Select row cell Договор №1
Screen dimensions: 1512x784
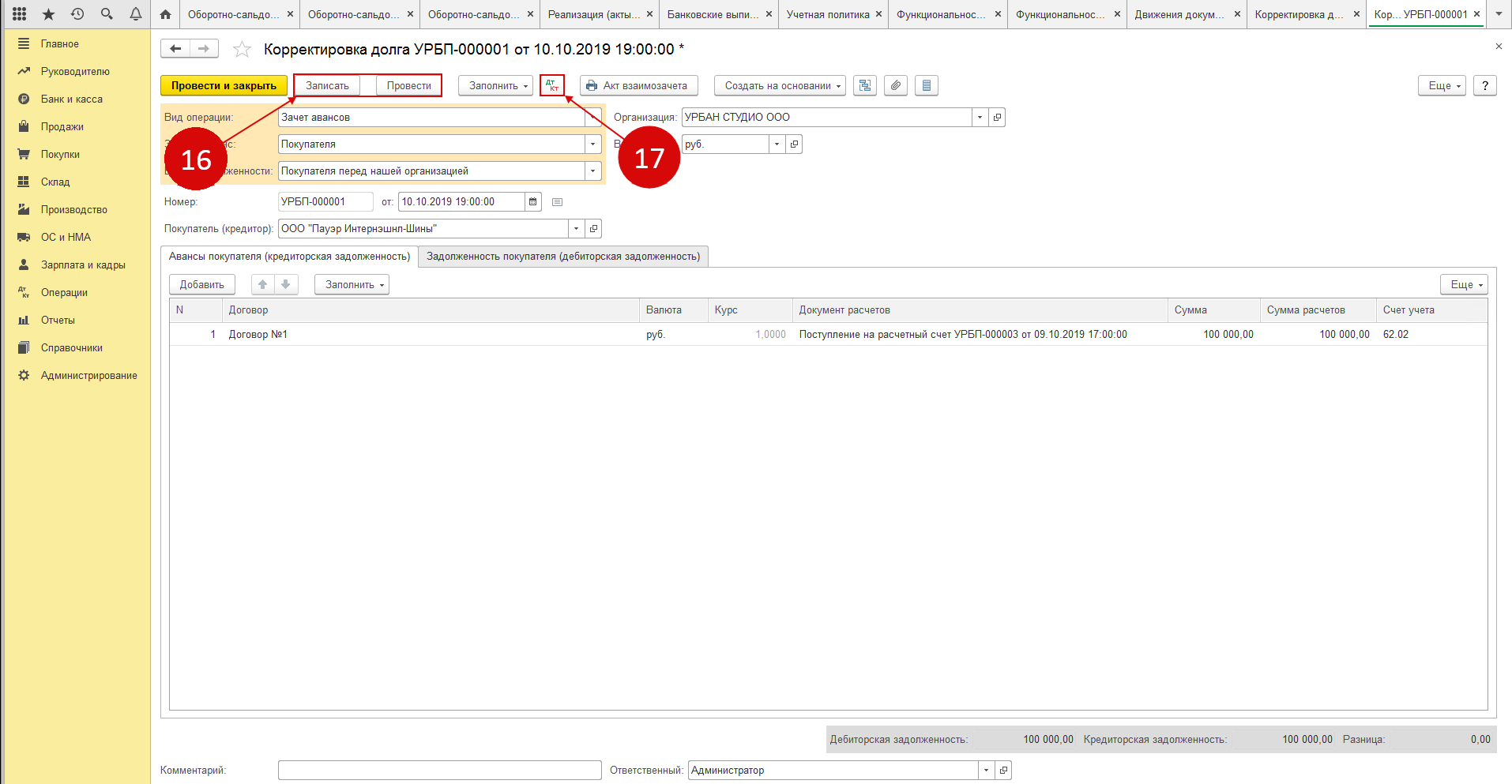tap(431, 335)
